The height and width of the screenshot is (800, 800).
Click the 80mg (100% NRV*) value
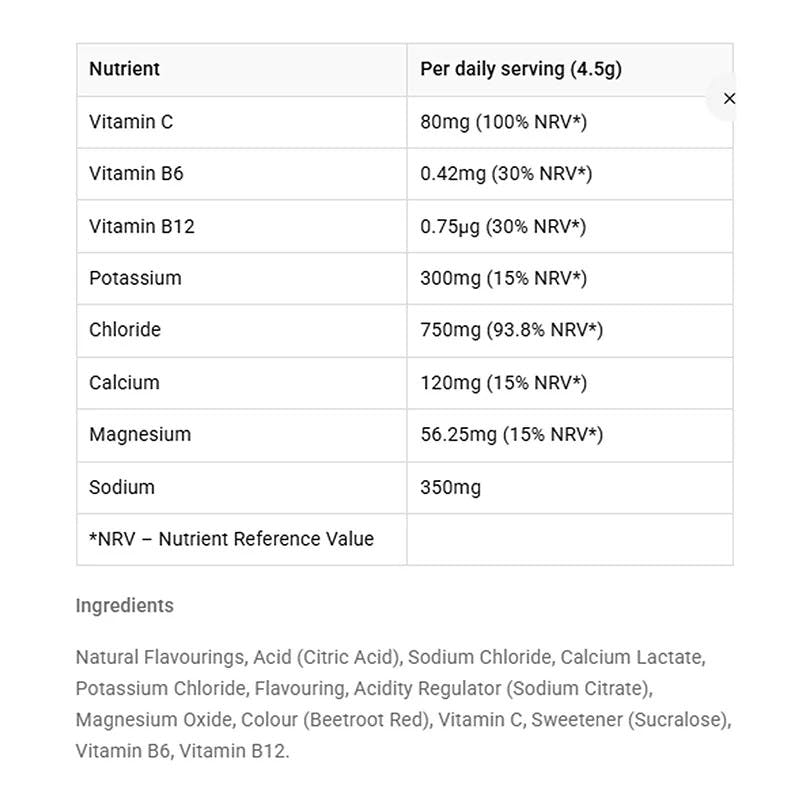(x=504, y=122)
